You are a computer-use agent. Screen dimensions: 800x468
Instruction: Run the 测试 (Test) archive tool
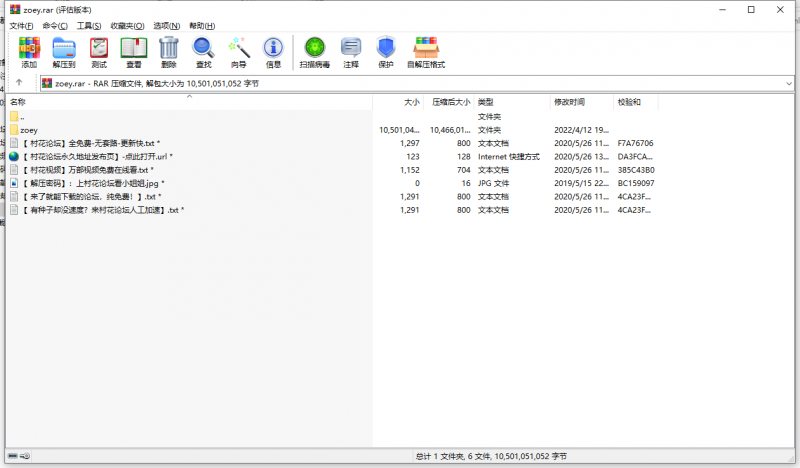tap(99, 51)
